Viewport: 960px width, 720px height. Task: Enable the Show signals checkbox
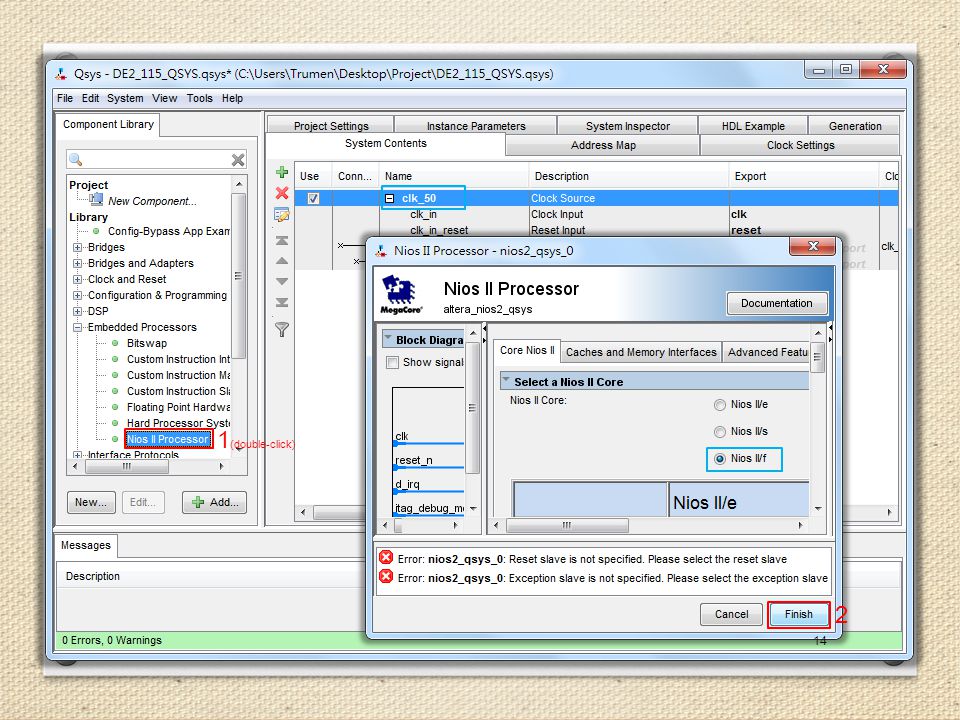click(392, 362)
